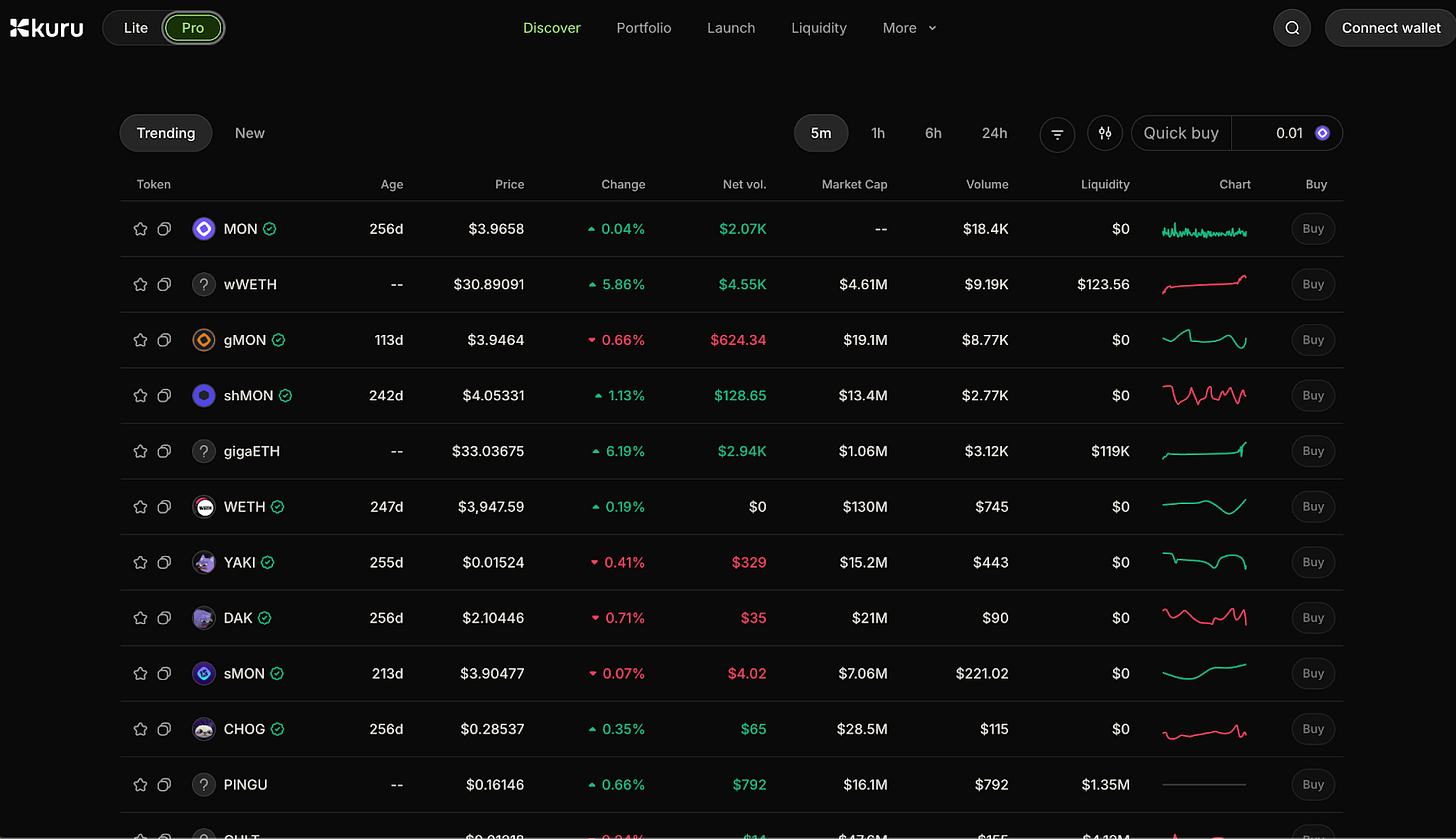The width and height of the screenshot is (1456, 839).
Task: Copy the DAK token address
Action: pyautogui.click(x=164, y=618)
